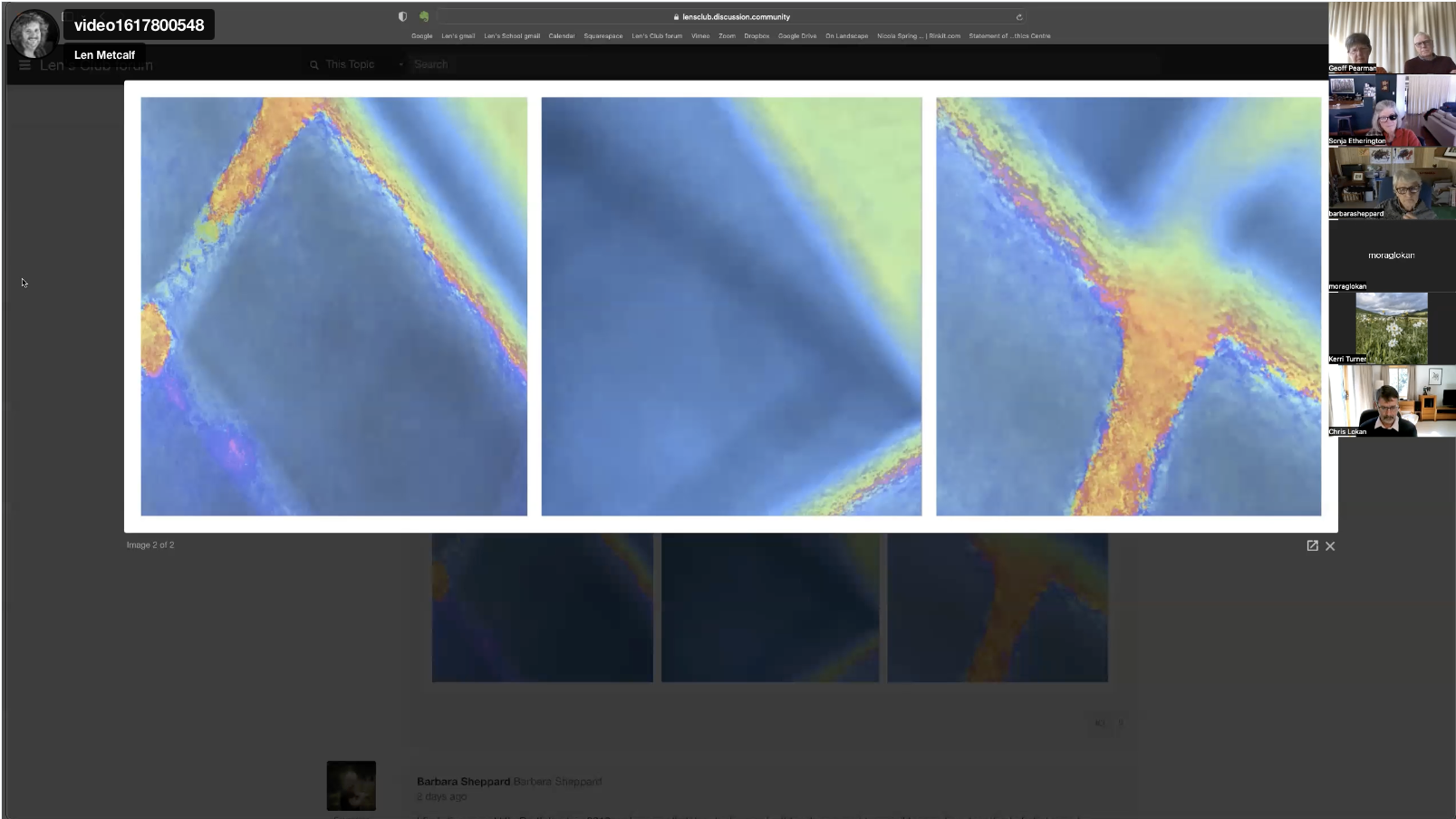Click the middle blue abstract image in lightbox
Image resolution: width=1456 pixels, height=819 pixels.
[731, 306]
